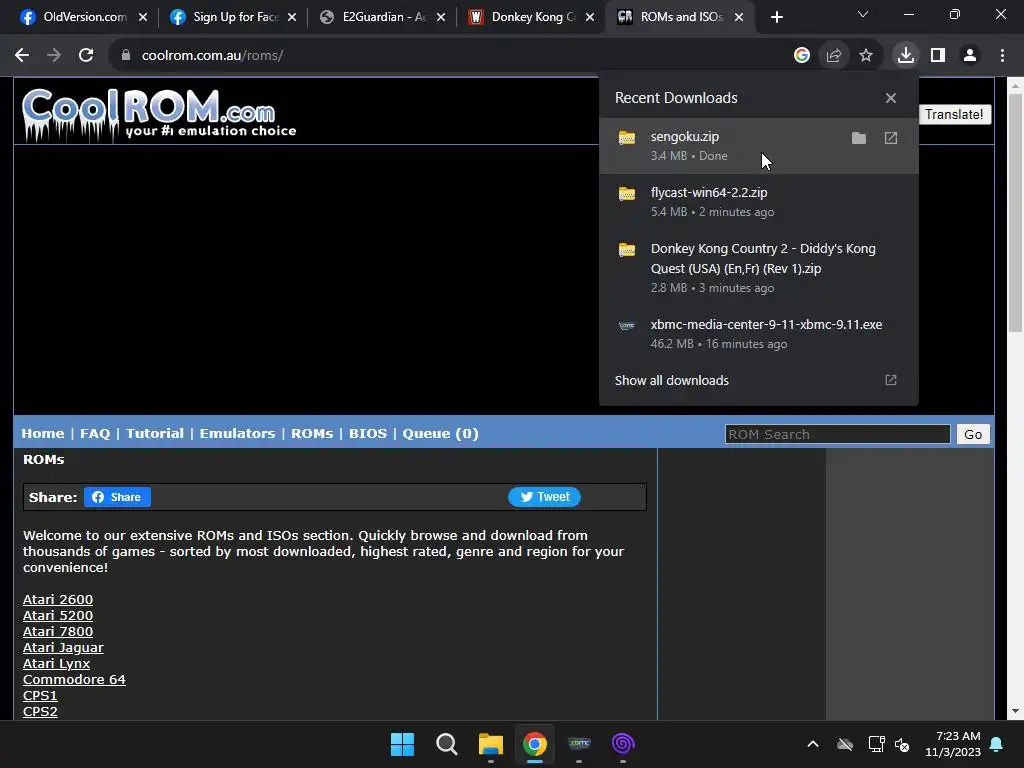Image resolution: width=1024 pixels, height=768 pixels.
Task: View site information via the lock icon
Action: (125, 56)
